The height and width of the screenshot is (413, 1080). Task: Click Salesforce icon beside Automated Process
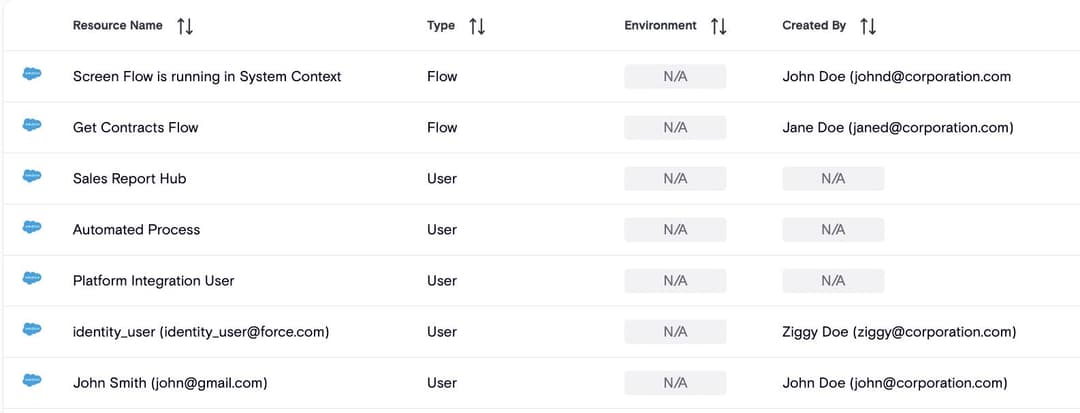[32, 228]
